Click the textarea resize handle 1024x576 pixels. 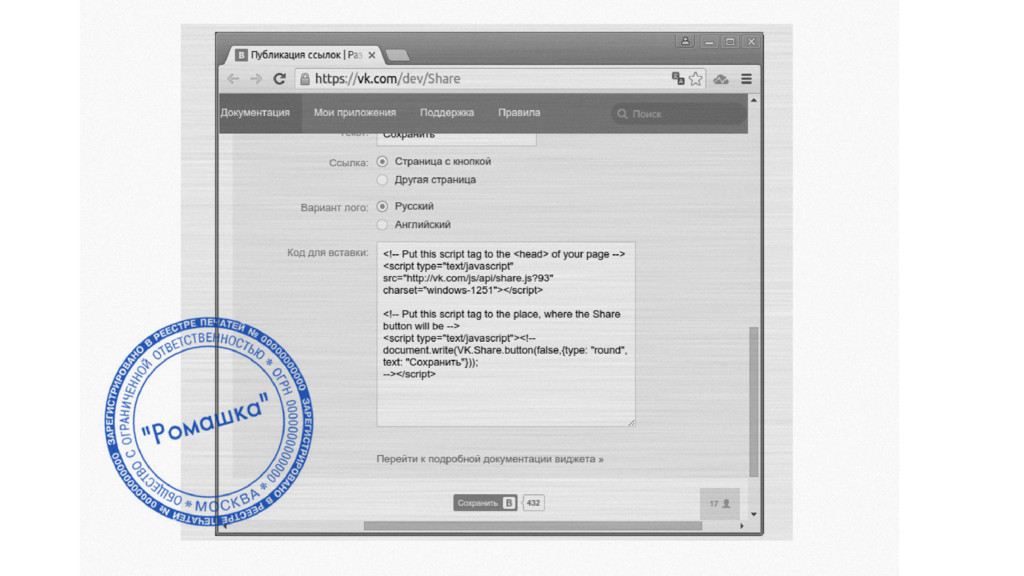pos(631,423)
